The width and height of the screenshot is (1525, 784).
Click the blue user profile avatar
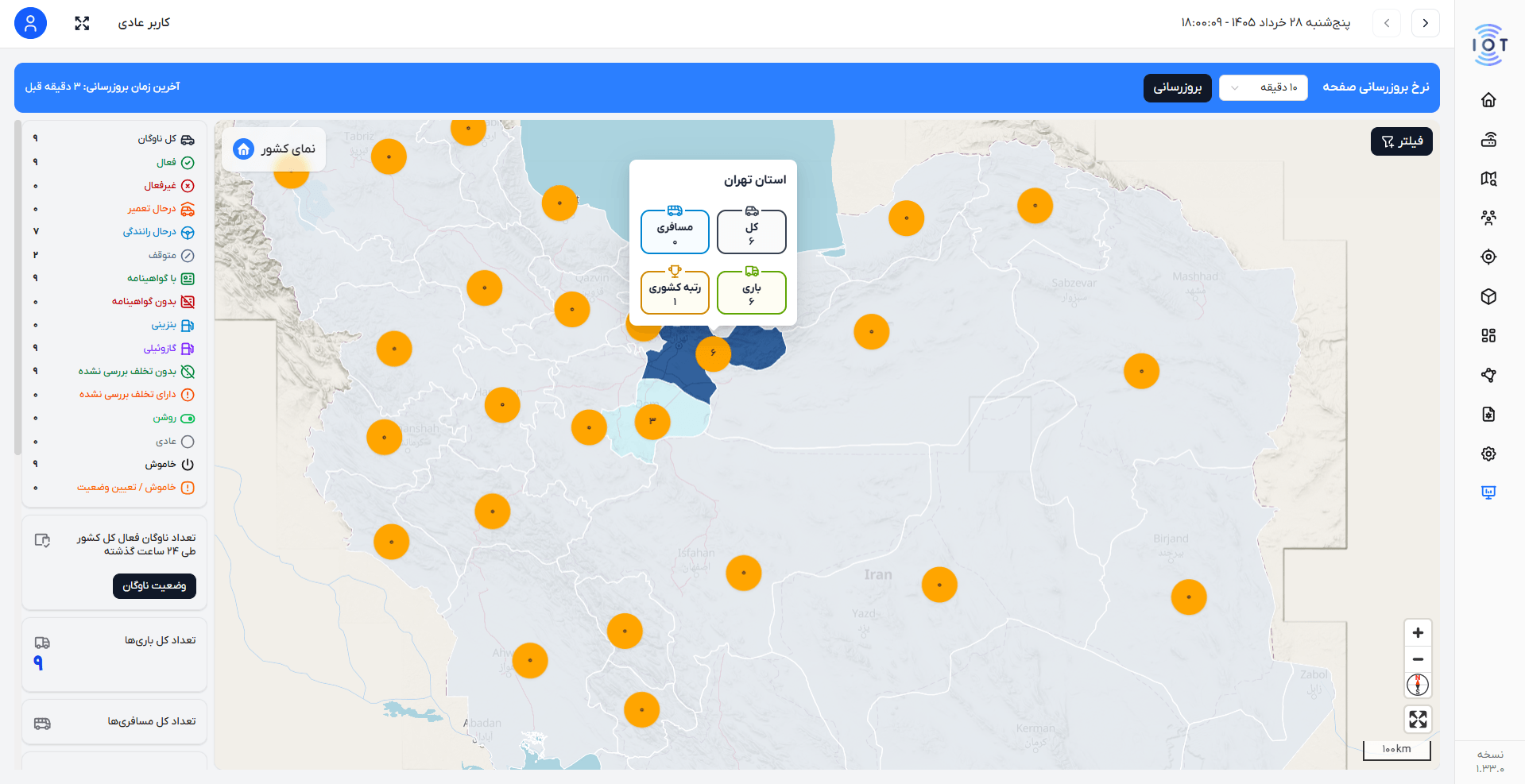(x=30, y=23)
